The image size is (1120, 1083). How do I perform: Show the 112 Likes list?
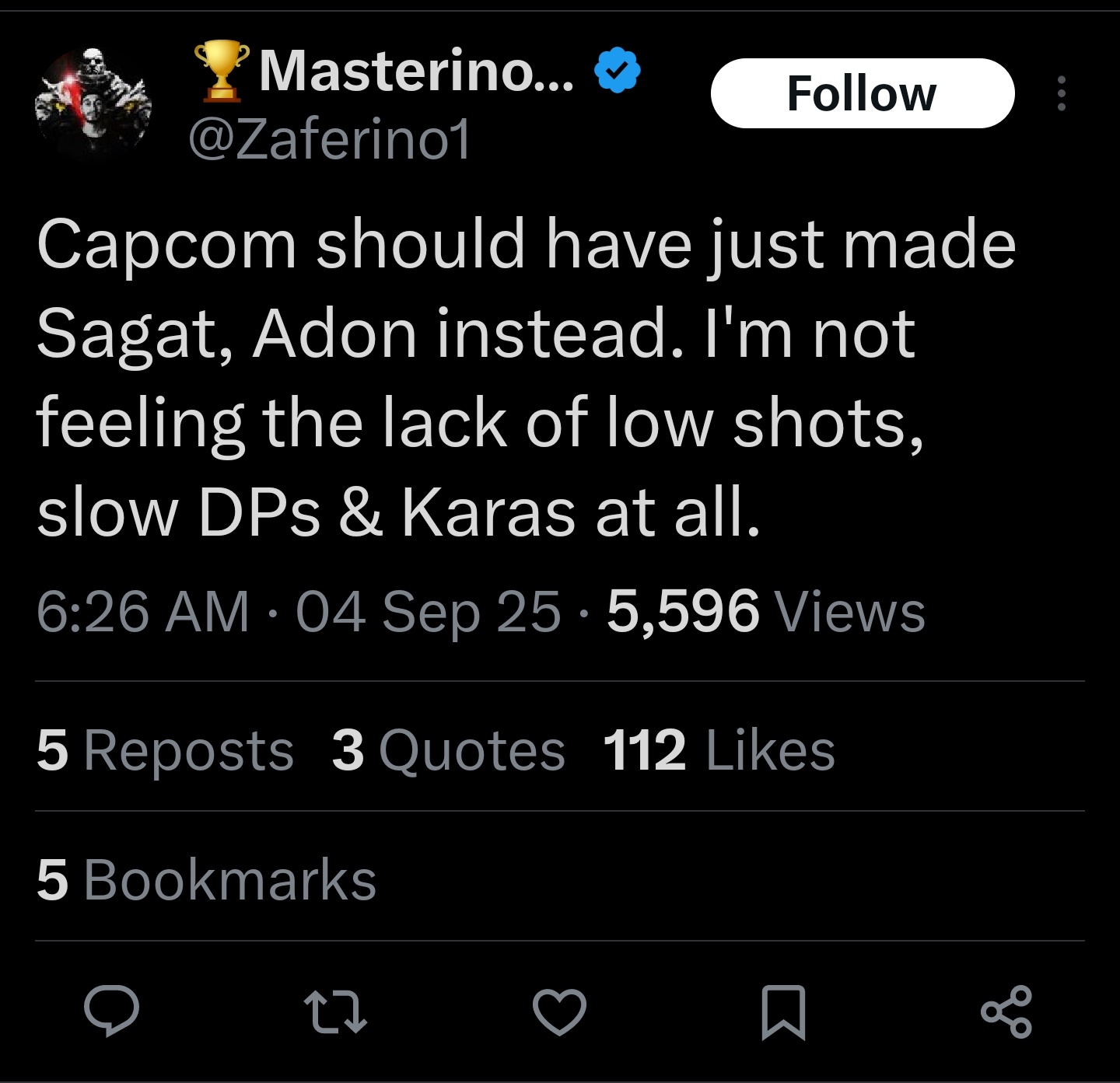click(x=719, y=751)
